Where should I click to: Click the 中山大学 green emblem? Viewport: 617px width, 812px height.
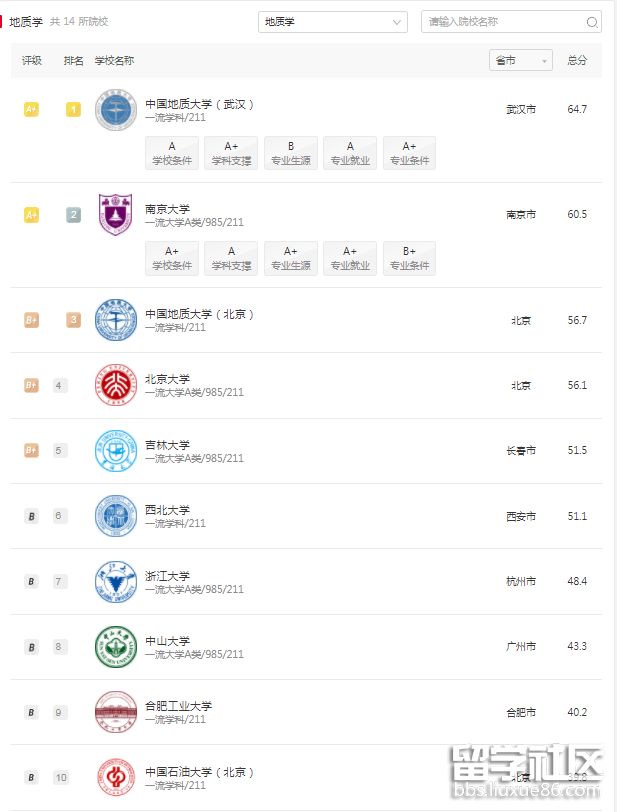click(x=115, y=647)
